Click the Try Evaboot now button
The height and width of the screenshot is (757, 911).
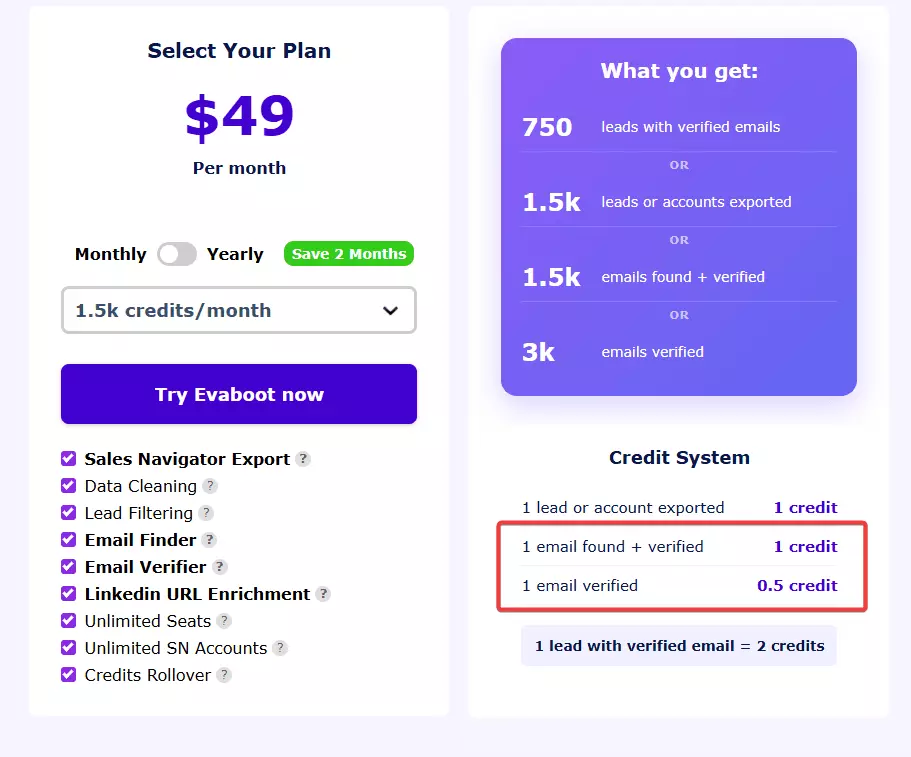click(238, 394)
